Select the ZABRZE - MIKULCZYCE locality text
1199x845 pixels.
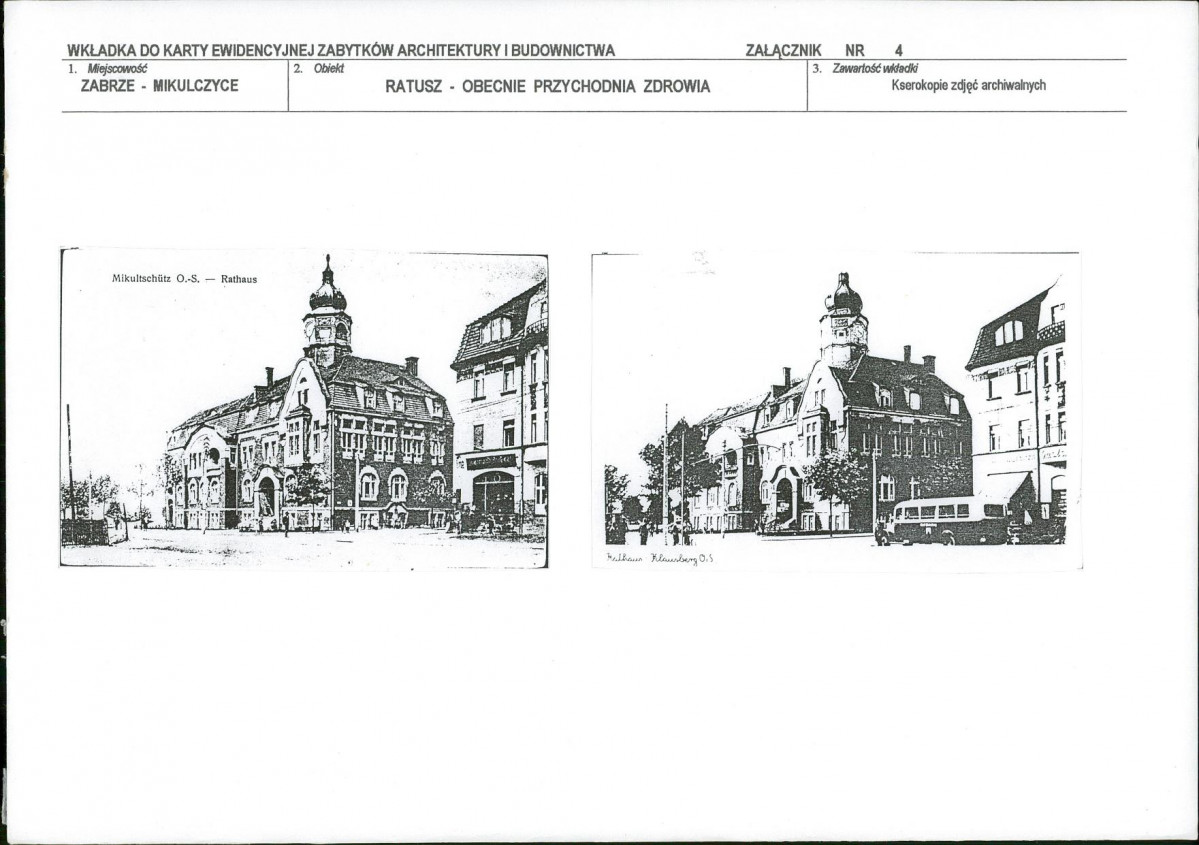(x=159, y=86)
